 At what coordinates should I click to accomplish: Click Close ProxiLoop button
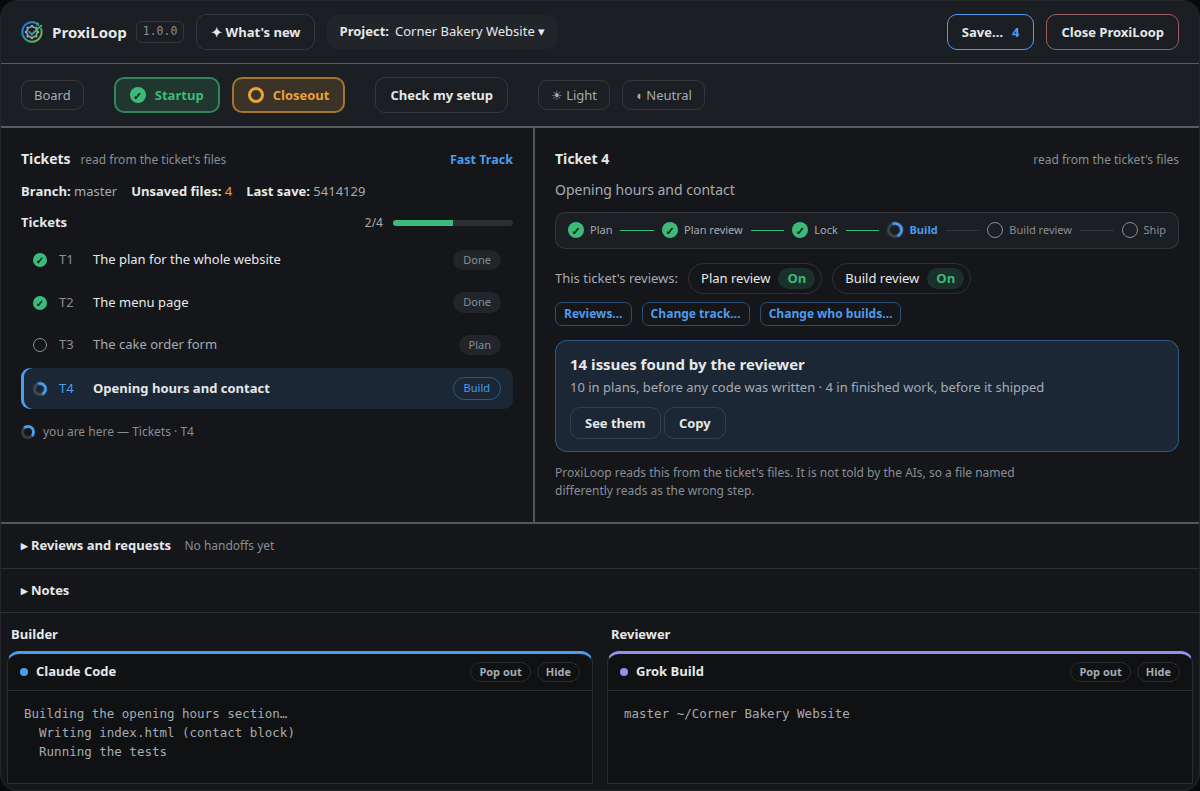pos(1112,32)
